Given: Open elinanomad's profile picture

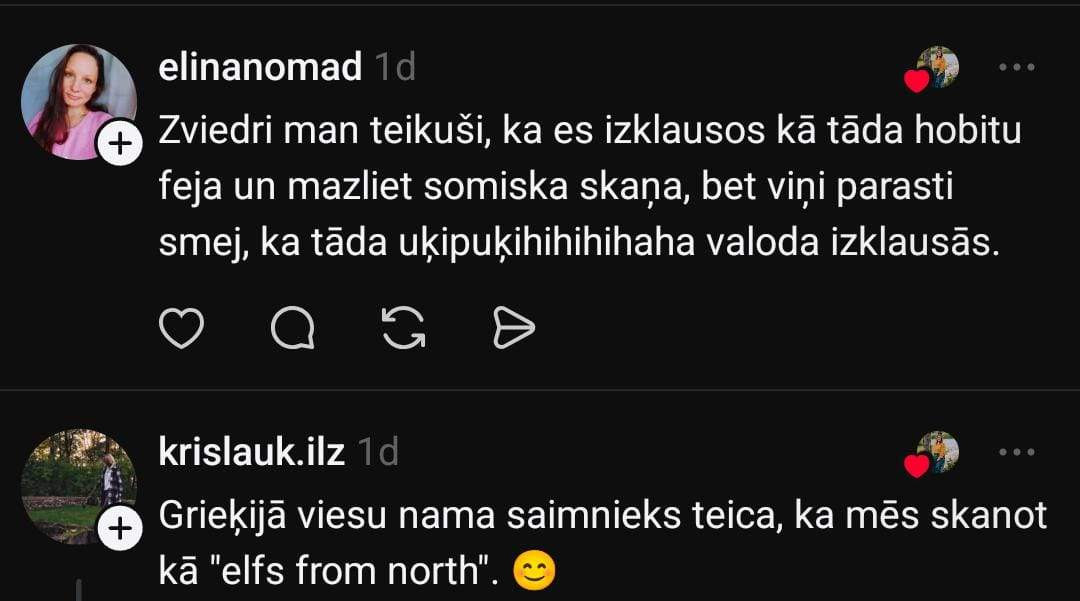Looking at the screenshot, I should click(77, 101).
